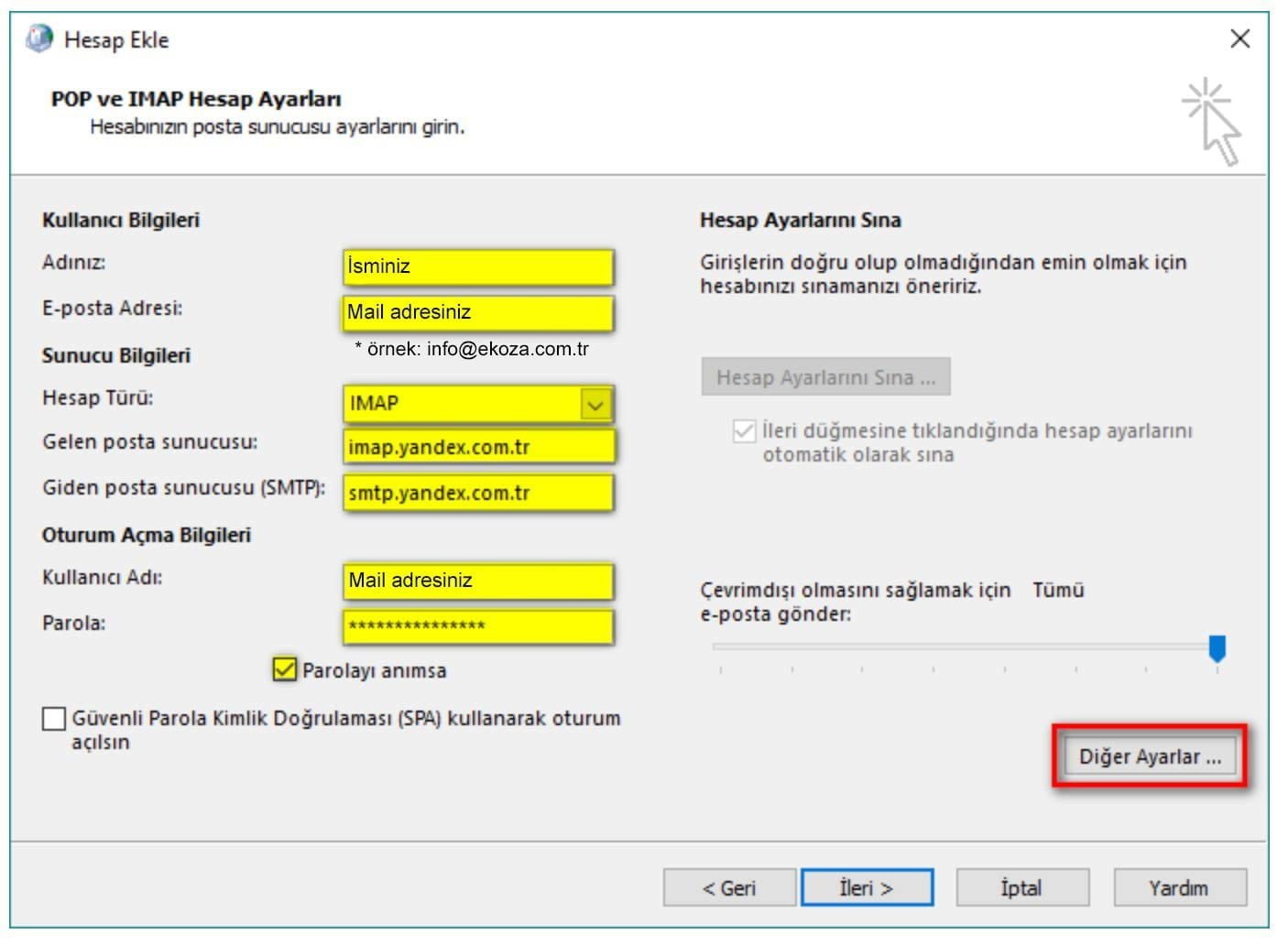The image size is (1288, 945).
Task: Click the Giden posta sunucusu (SMTP) field
Action: point(478,493)
